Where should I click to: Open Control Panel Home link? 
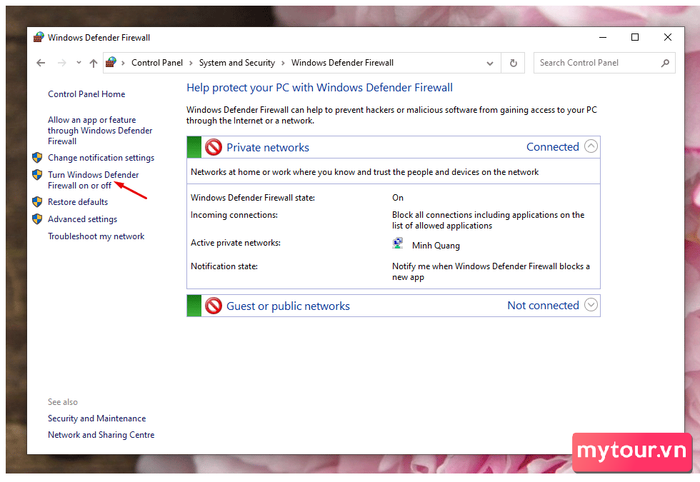(86, 94)
